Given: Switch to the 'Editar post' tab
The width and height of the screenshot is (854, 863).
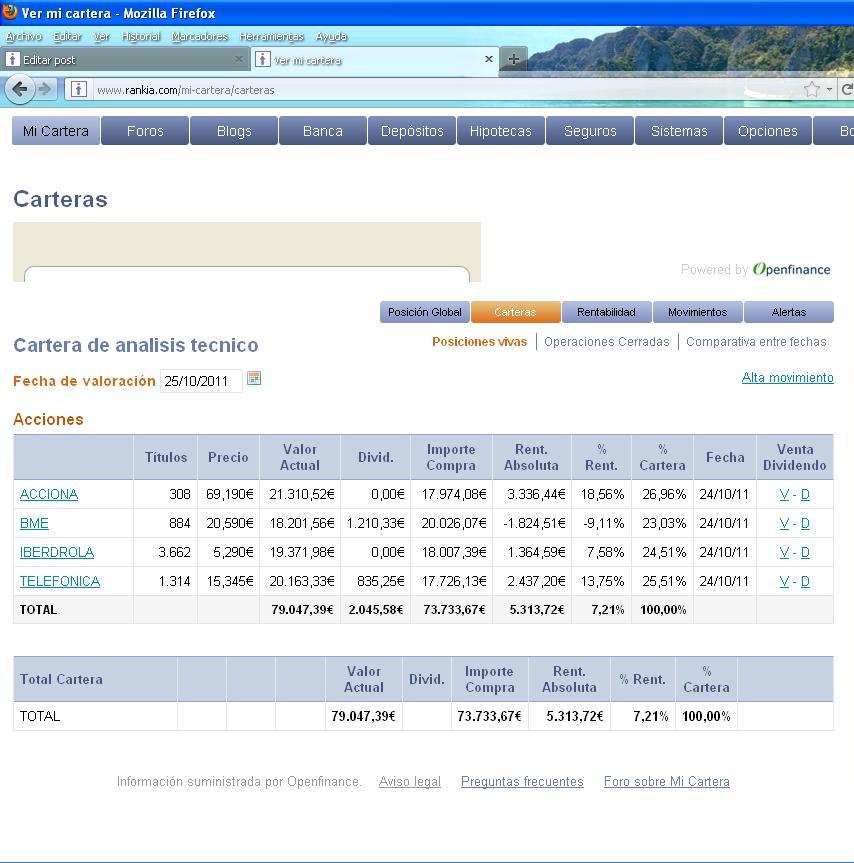Looking at the screenshot, I should (x=124, y=59).
